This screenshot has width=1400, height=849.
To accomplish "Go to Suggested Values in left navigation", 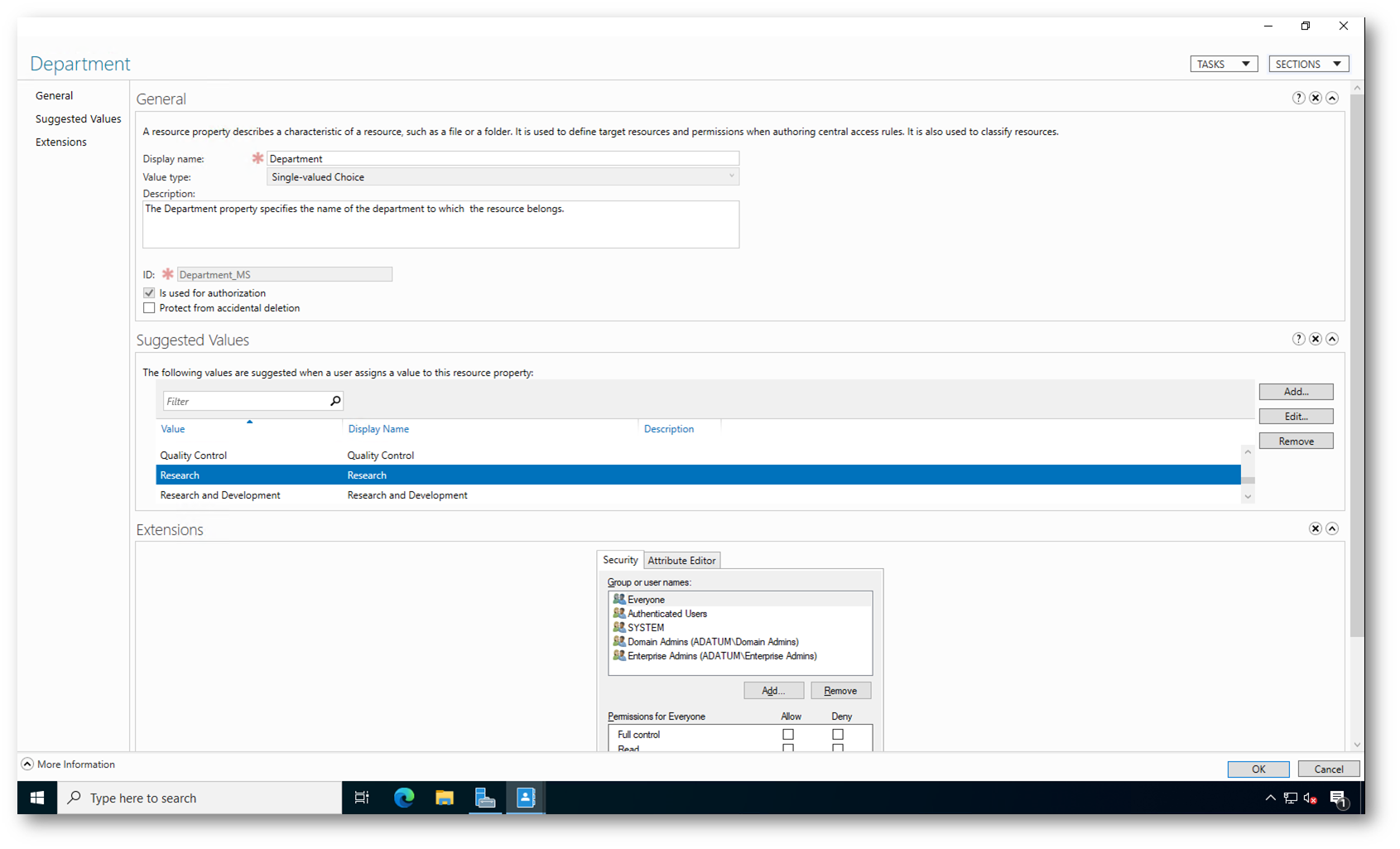I will pos(78,119).
